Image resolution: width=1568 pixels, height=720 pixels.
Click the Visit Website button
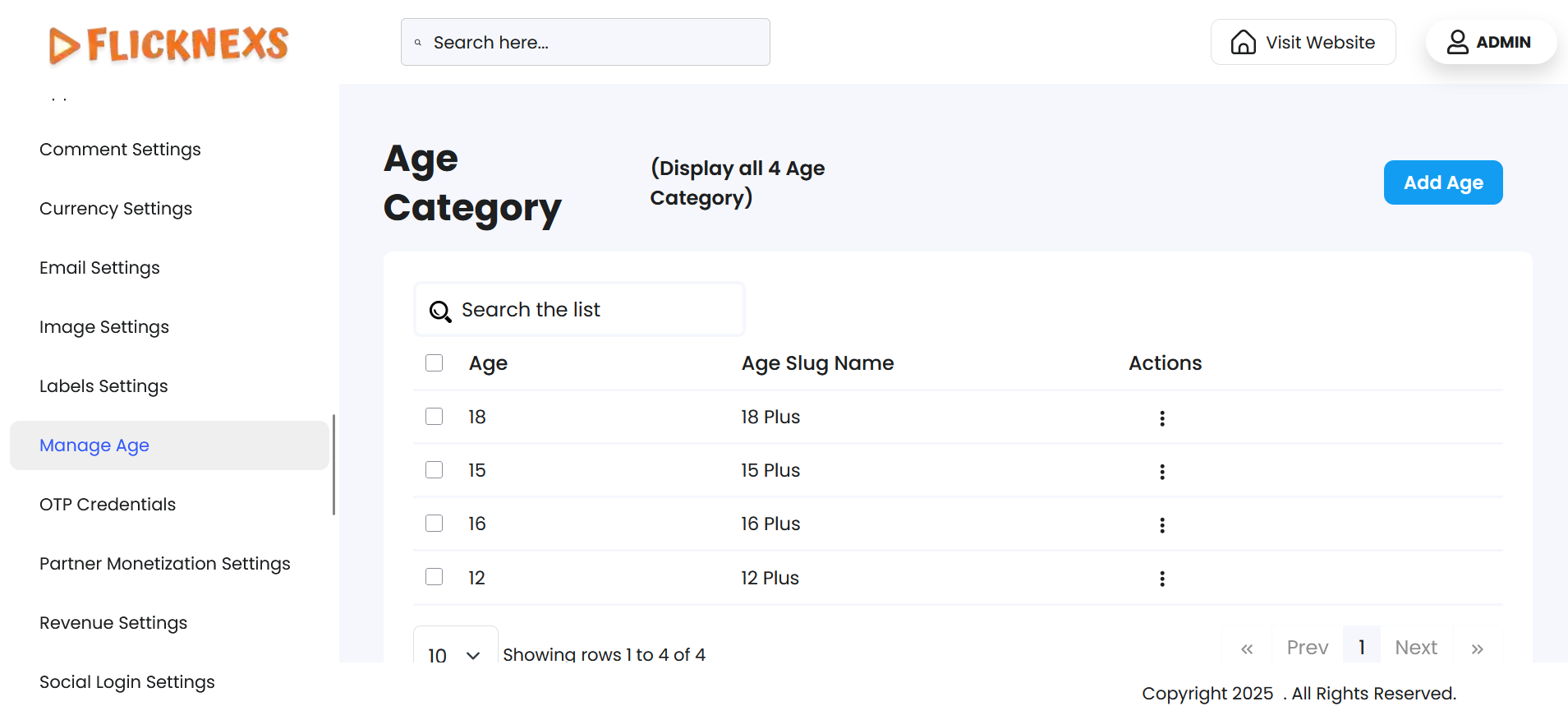(x=1303, y=42)
